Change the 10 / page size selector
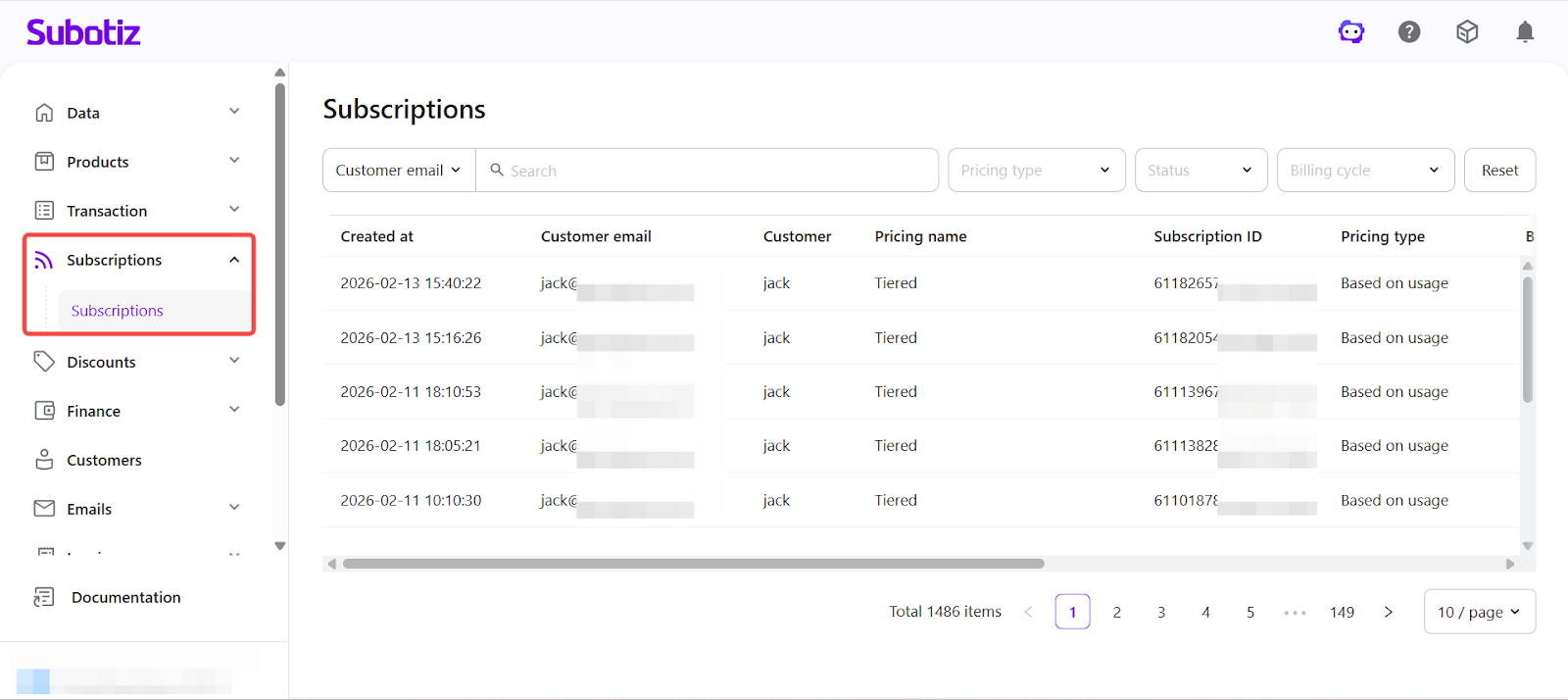 click(x=1479, y=612)
